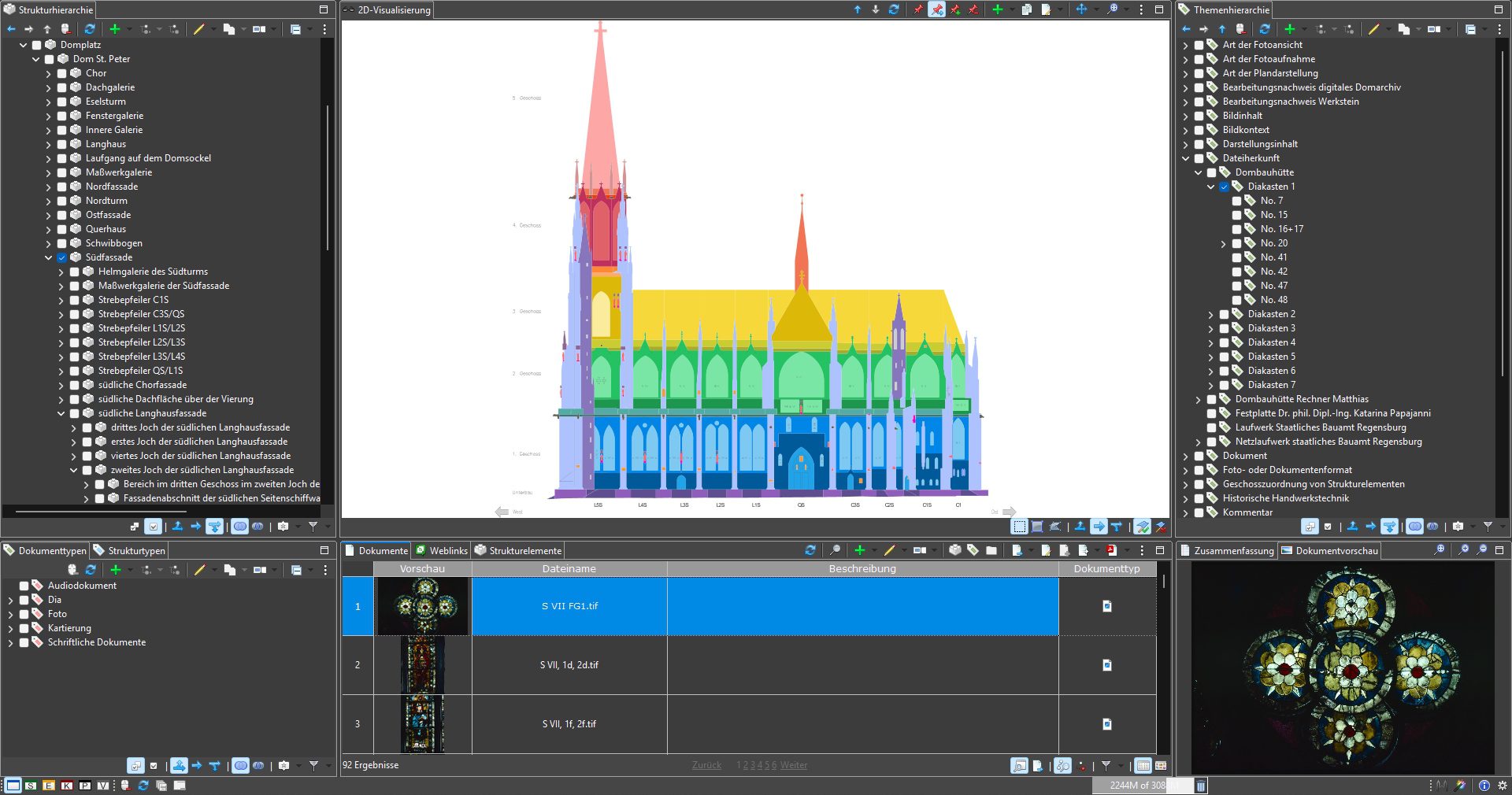The image size is (1512, 795).
Task: Check the Foto document type checkbox
Action: [x=24, y=614]
